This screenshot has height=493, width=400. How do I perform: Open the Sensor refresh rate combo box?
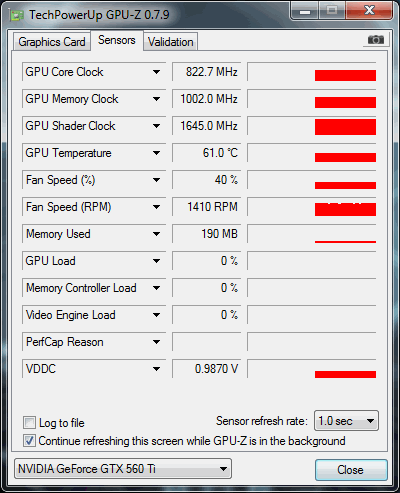tap(346, 421)
